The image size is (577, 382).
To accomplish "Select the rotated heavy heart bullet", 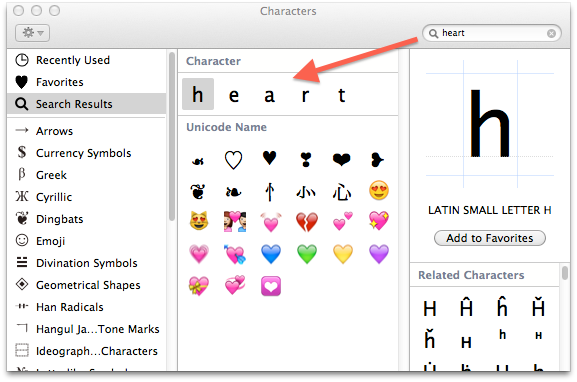I will point(378,160).
